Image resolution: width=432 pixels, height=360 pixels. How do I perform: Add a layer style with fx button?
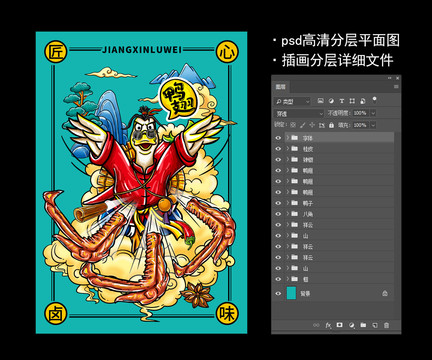click(x=328, y=325)
